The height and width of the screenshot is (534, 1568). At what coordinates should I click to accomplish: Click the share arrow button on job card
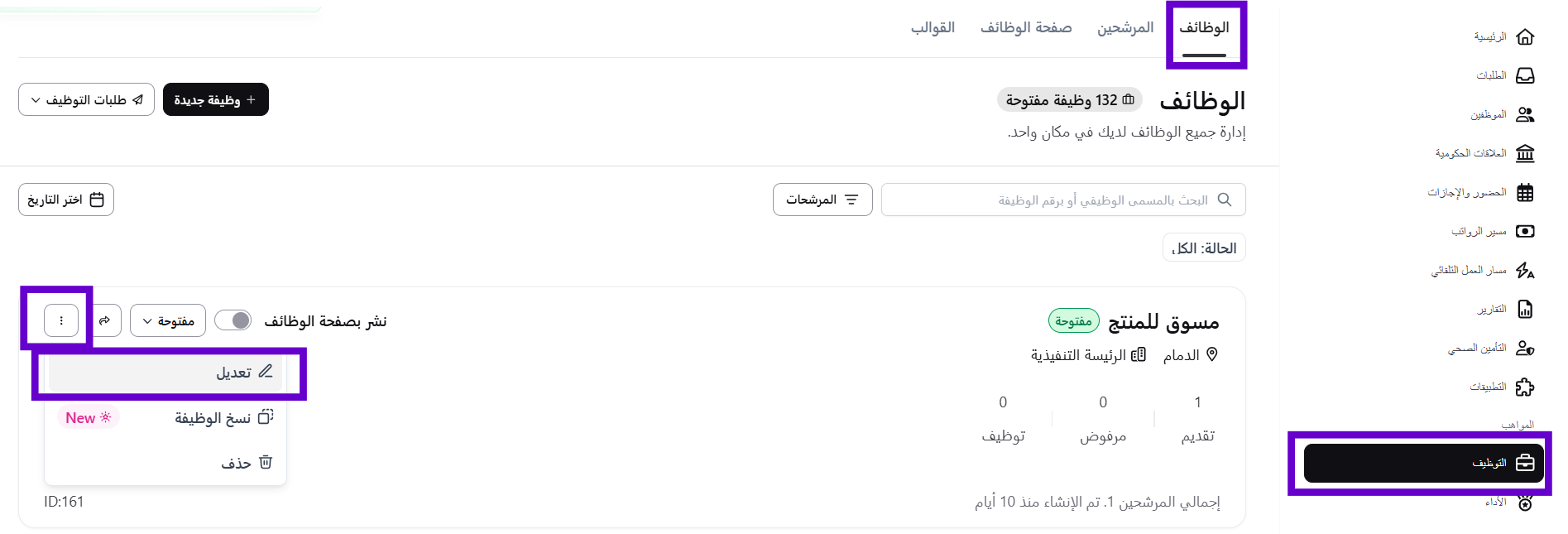(x=104, y=320)
